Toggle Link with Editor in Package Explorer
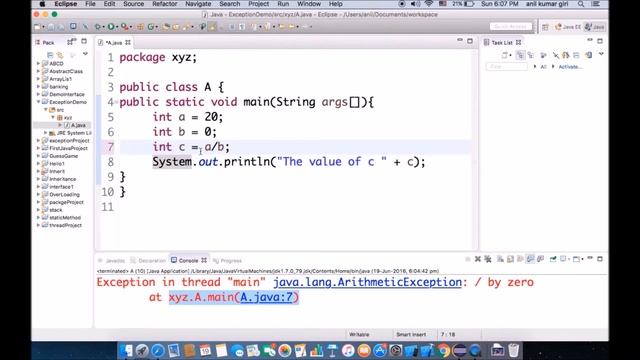 pyautogui.click(x=60, y=55)
